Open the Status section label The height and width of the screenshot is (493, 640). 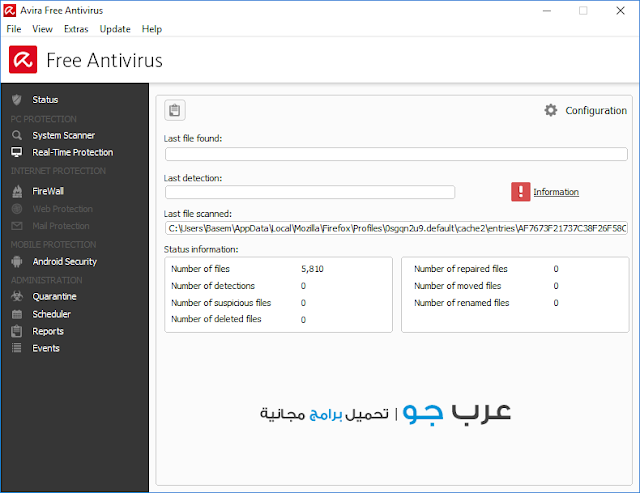tap(45, 100)
